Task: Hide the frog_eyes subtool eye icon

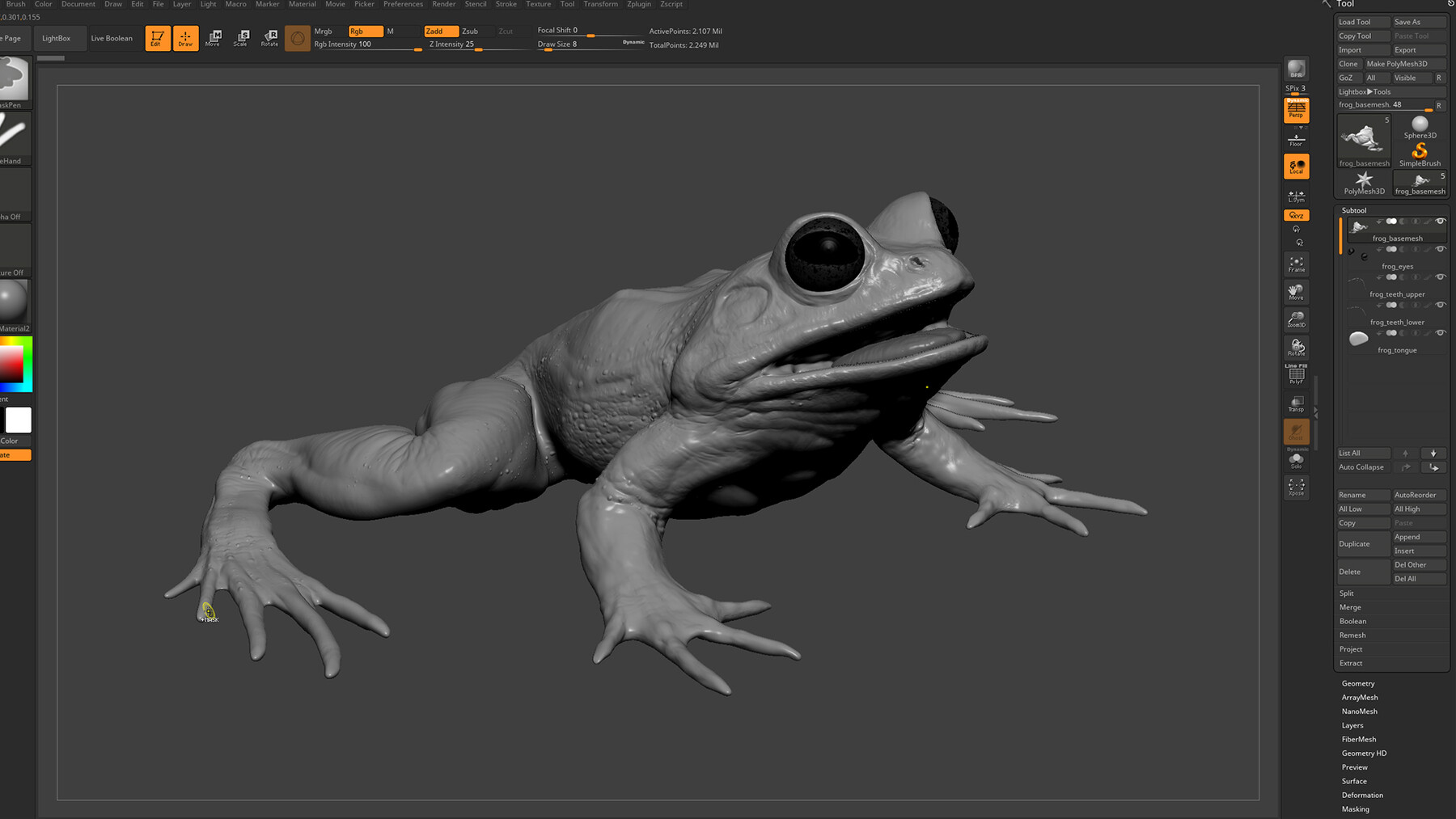Action: [1441, 249]
